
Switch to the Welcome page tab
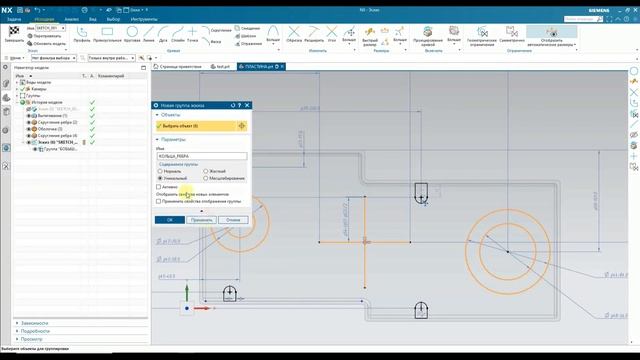[x=178, y=67]
